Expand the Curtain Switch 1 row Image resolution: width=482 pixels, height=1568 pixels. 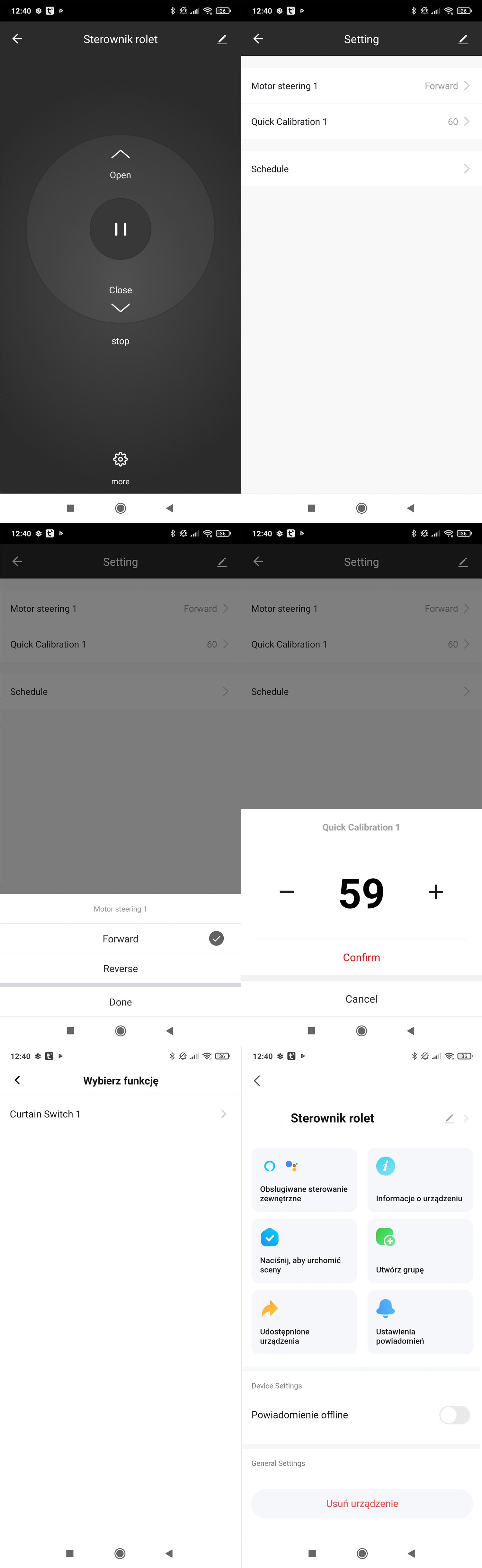coord(121,1114)
